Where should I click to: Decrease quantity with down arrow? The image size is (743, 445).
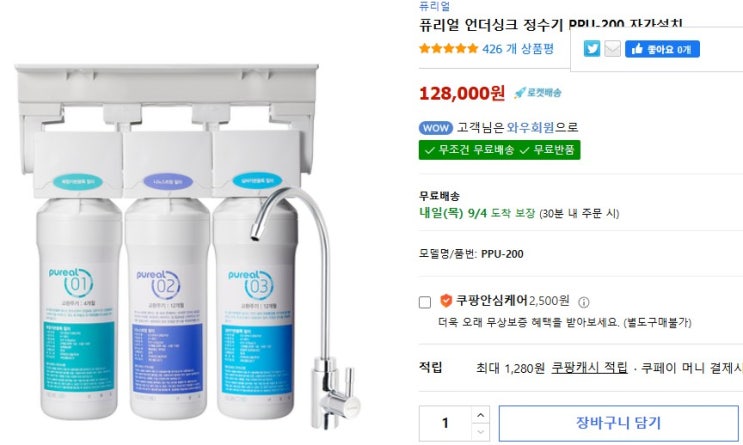point(480,432)
